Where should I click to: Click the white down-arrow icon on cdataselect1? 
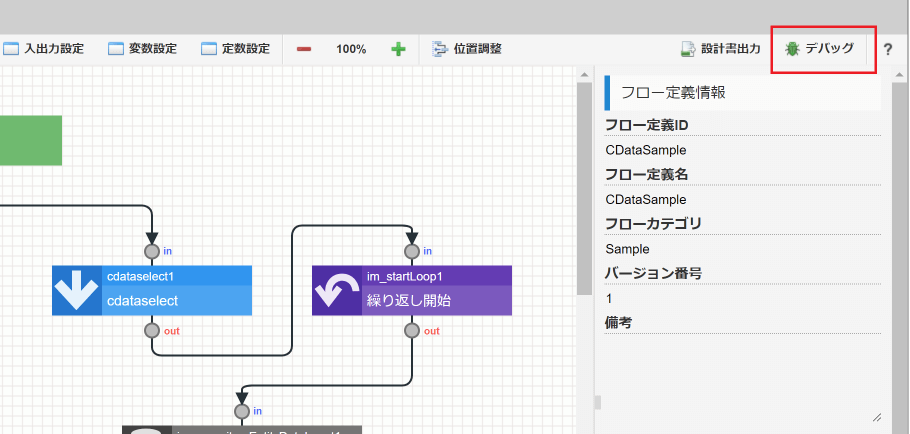point(77,291)
